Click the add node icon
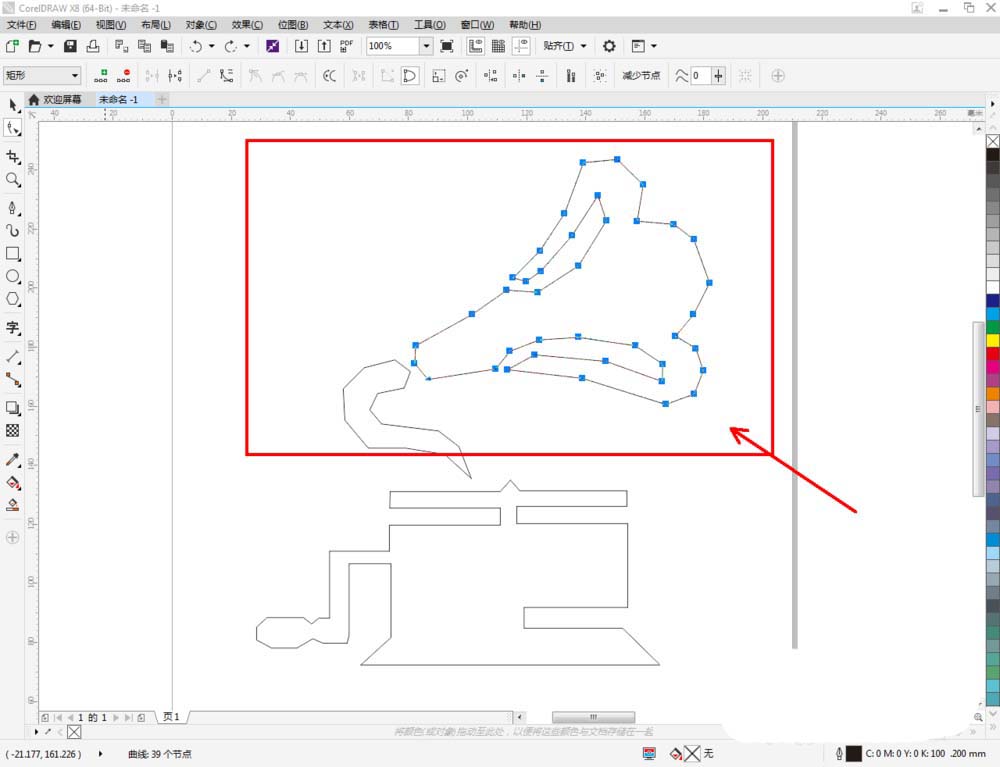The width and height of the screenshot is (1000, 767). (101, 76)
